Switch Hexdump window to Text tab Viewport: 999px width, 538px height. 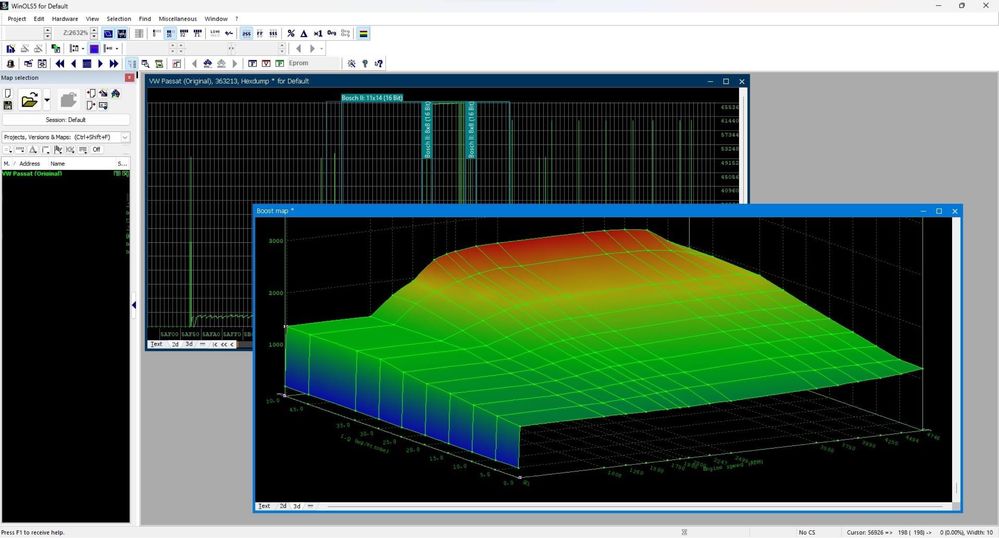point(156,344)
